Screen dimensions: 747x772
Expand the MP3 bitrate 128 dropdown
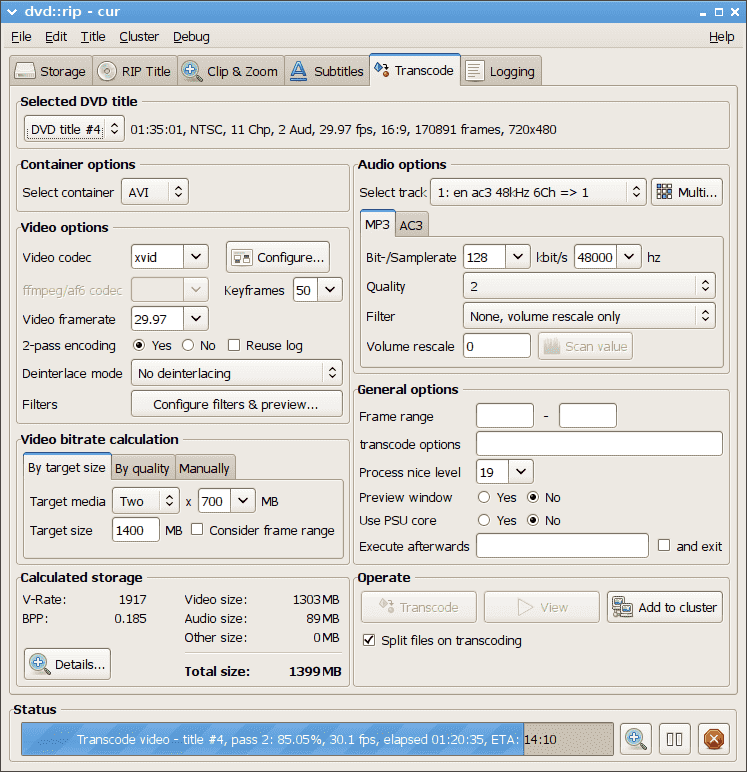[x=518, y=257]
